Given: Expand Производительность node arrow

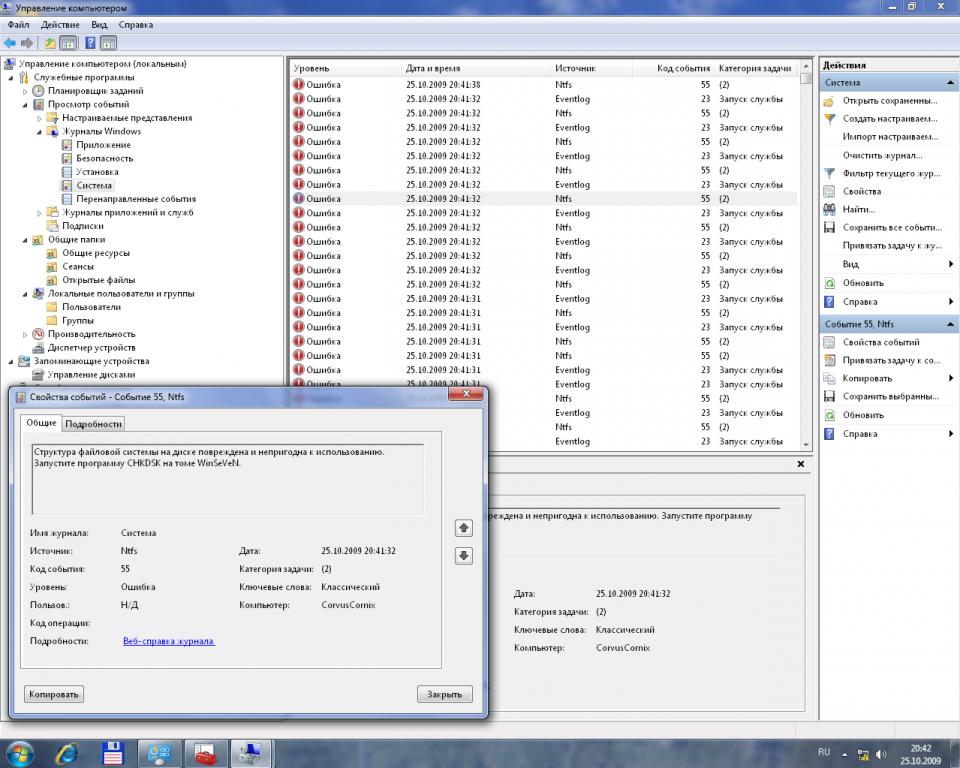Looking at the screenshot, I should tap(25, 334).
